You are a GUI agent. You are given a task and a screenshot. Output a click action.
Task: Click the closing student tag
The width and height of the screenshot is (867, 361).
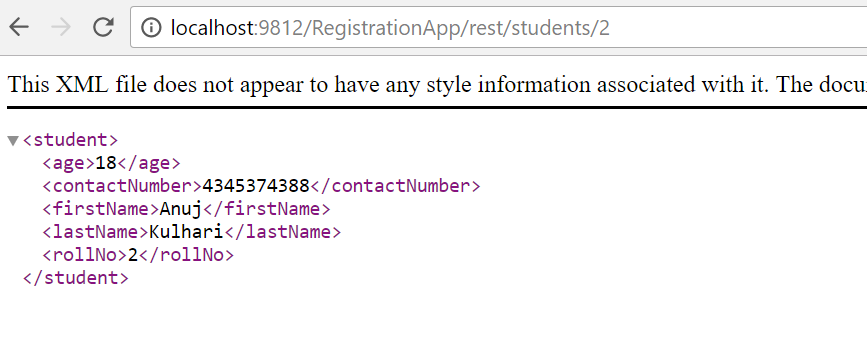76,278
